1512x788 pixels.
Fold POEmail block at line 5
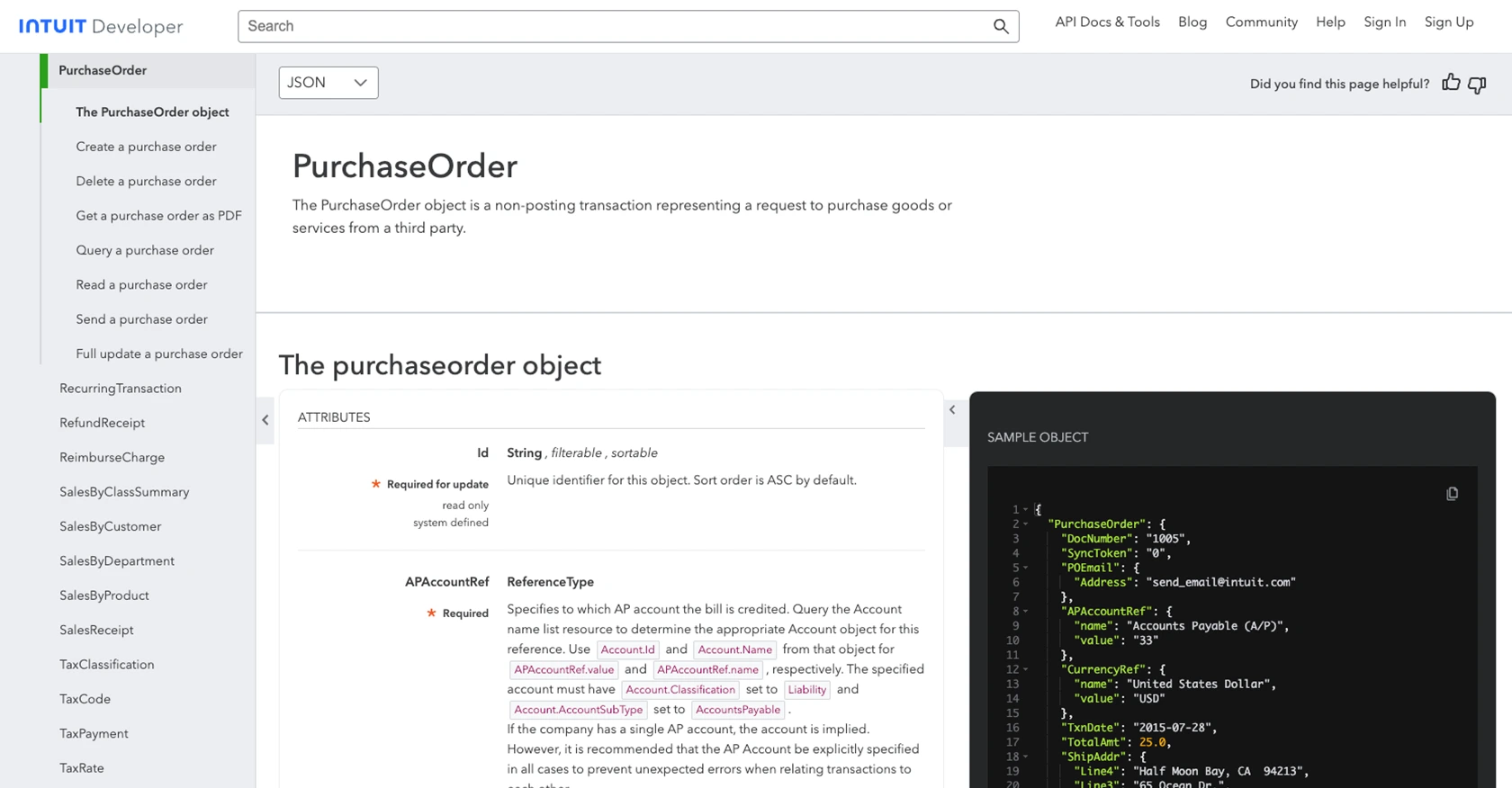pyautogui.click(x=1025, y=568)
